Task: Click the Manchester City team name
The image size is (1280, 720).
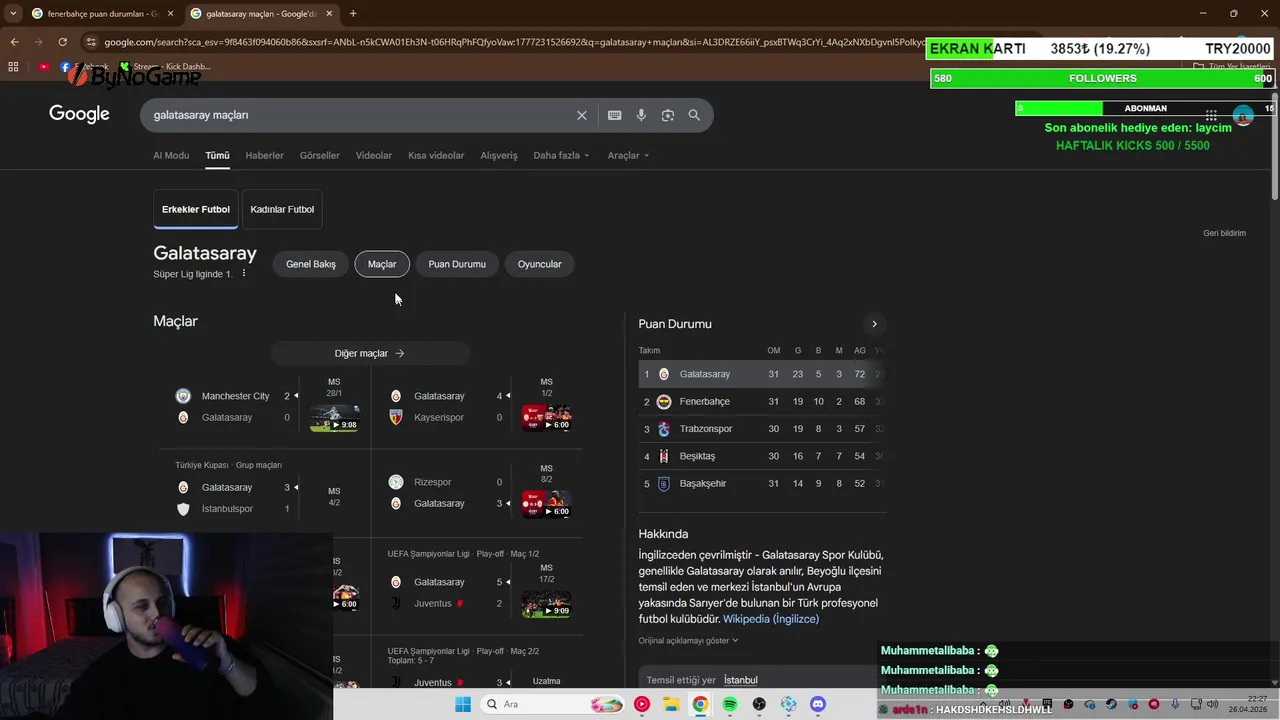Action: tap(235, 396)
